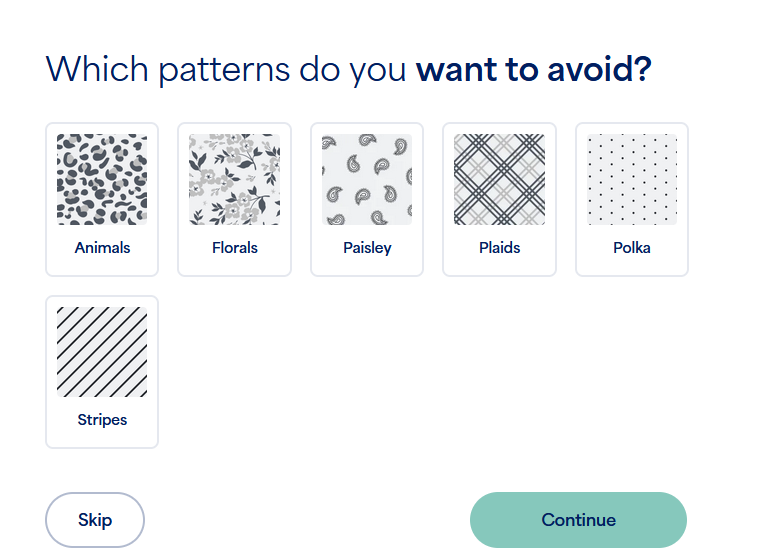Continue to the next step

pyautogui.click(x=579, y=520)
